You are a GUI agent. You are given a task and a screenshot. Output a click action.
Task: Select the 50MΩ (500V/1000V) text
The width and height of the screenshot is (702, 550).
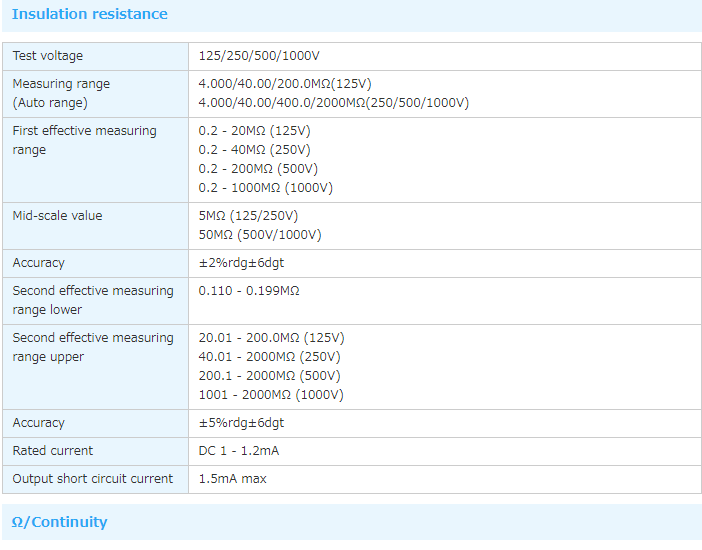point(260,235)
